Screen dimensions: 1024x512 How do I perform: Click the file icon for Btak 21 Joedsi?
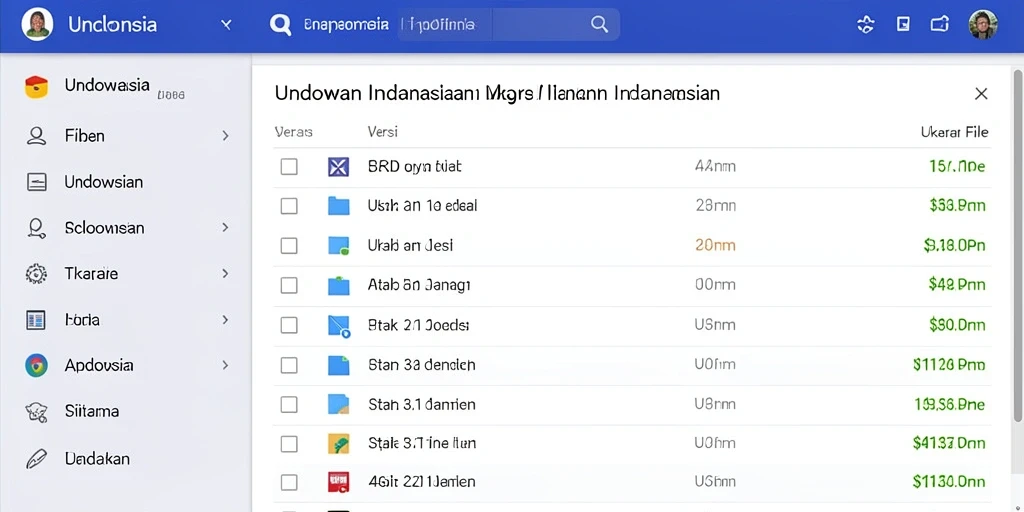339,326
